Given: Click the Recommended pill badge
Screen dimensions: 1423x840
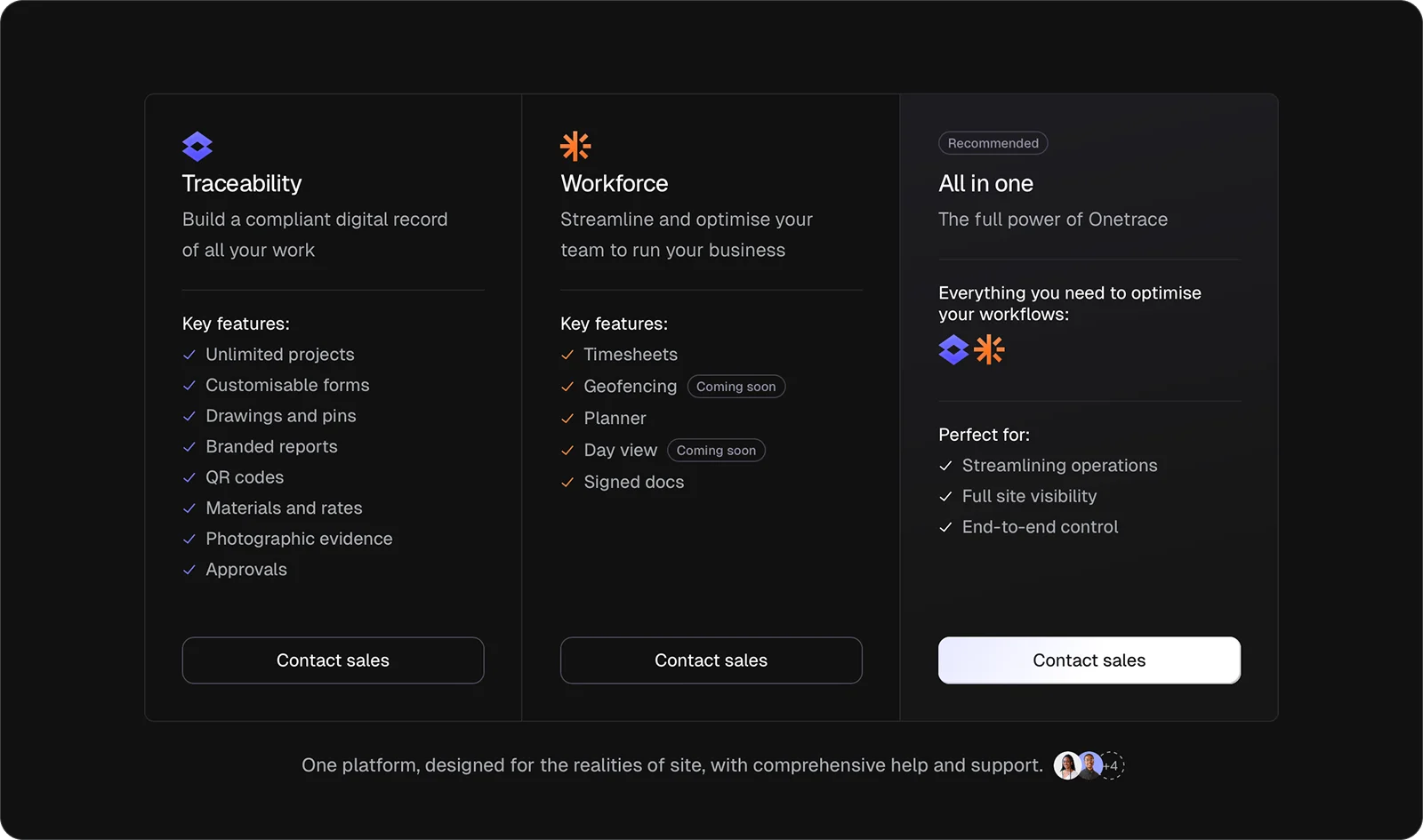Looking at the screenshot, I should tap(993, 143).
